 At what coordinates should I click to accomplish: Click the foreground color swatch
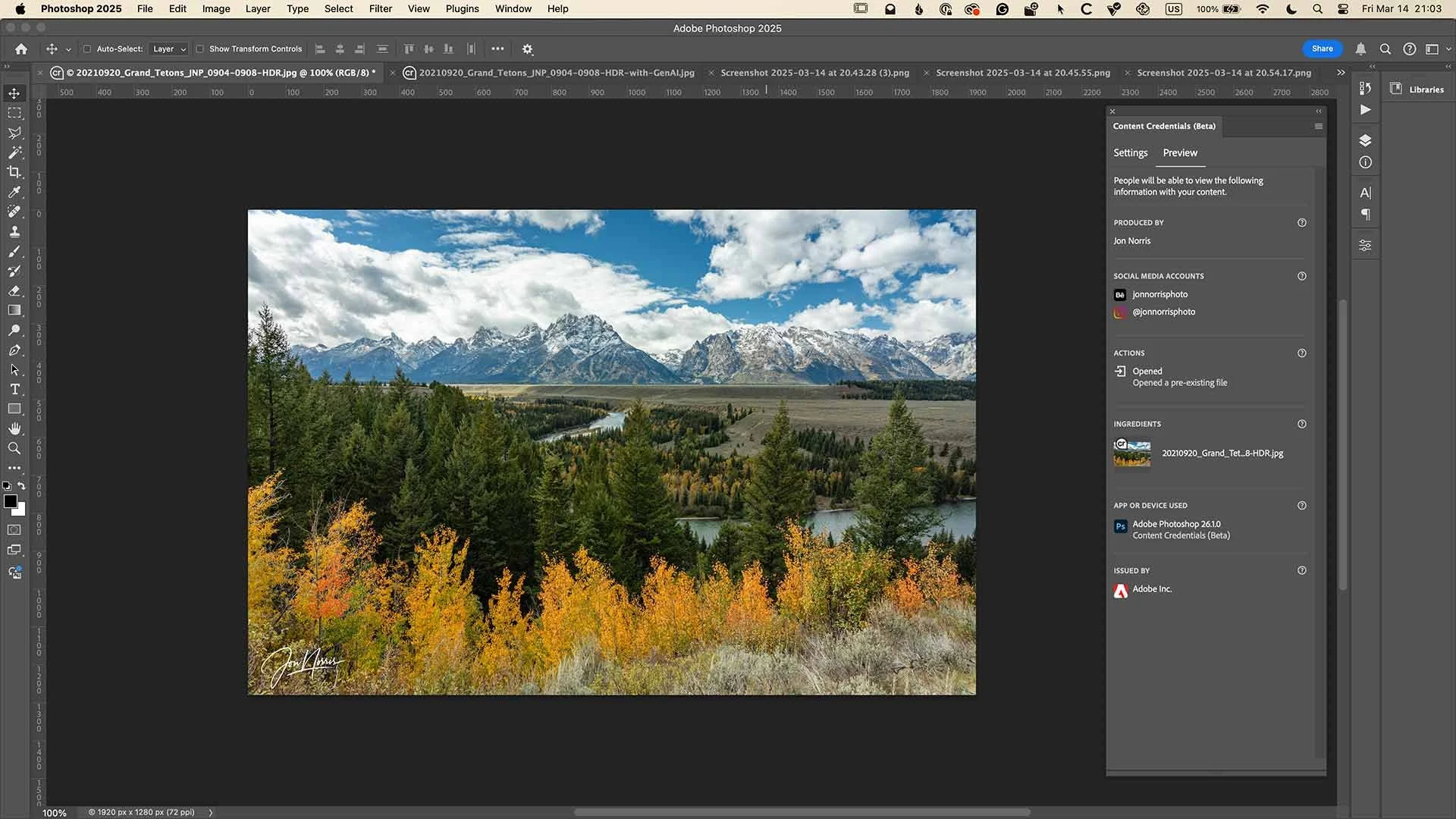(x=11, y=502)
